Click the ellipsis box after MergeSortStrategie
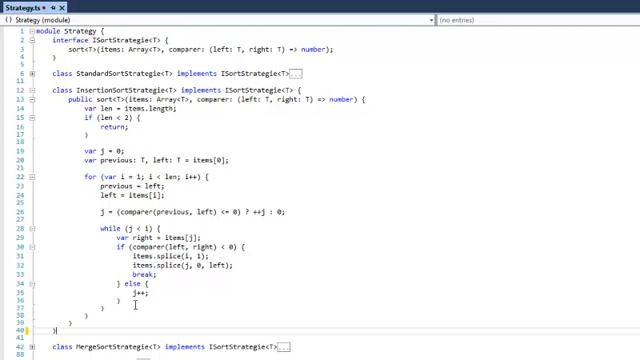 (284, 347)
